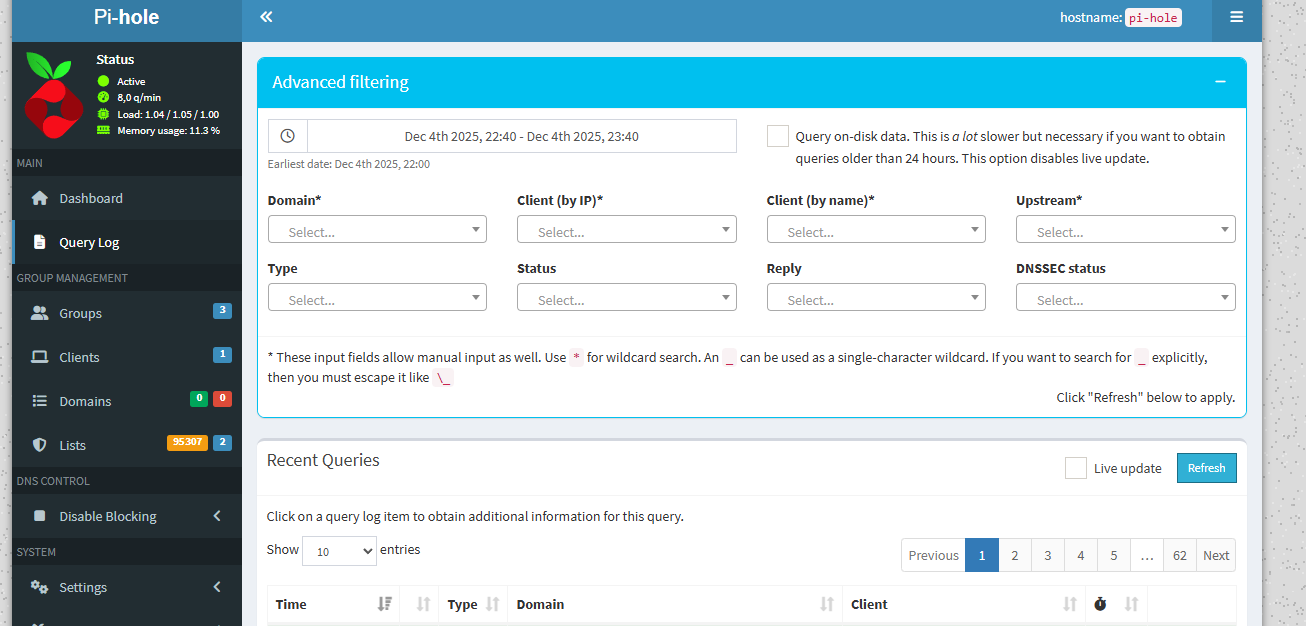Screen dimensions: 1306x626
Task: Click the Refresh button
Action: (x=1206, y=468)
